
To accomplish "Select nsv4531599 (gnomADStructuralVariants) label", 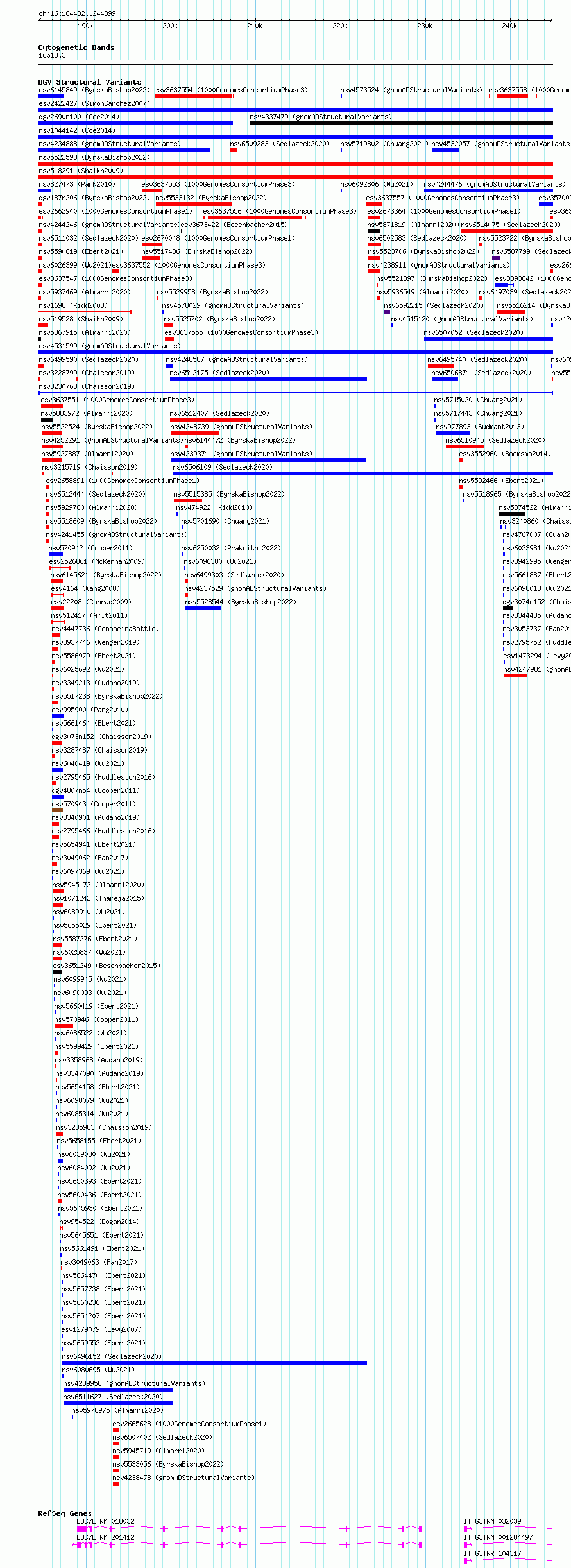I will coord(110,346).
